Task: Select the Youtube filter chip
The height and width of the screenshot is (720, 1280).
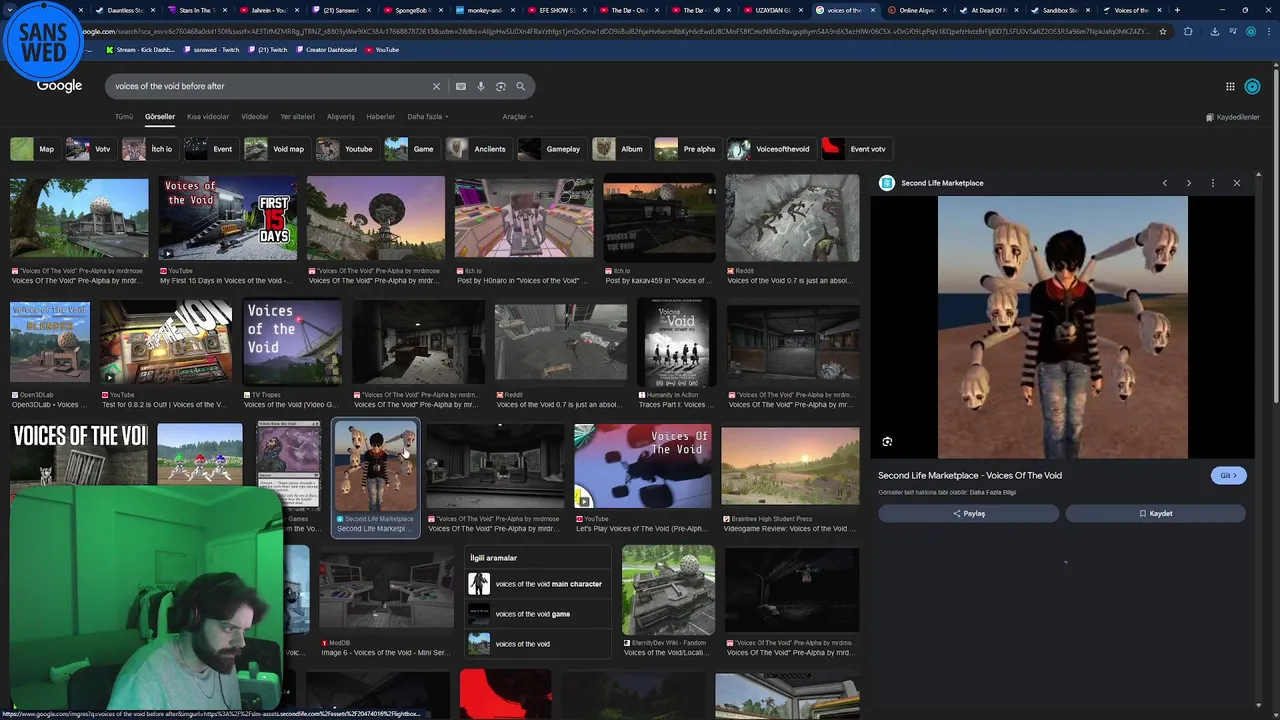Action: (x=346, y=149)
